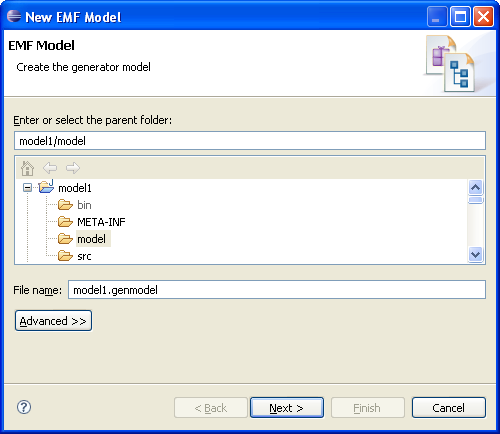Click the back arrow navigation icon
Image resolution: width=500 pixels, height=434 pixels.
50,168
